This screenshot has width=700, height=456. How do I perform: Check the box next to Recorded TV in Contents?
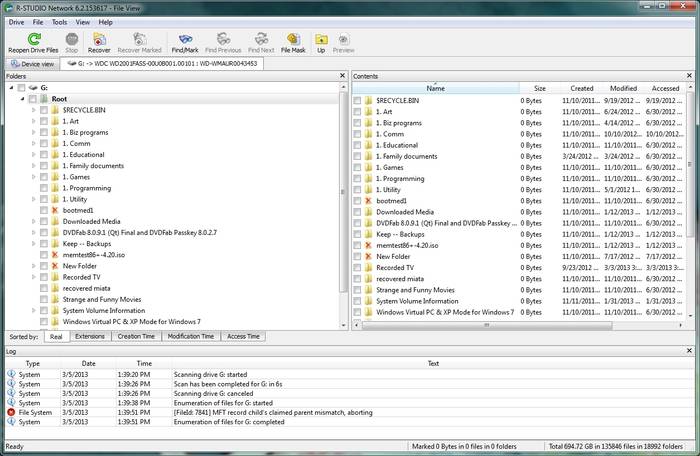(357, 268)
